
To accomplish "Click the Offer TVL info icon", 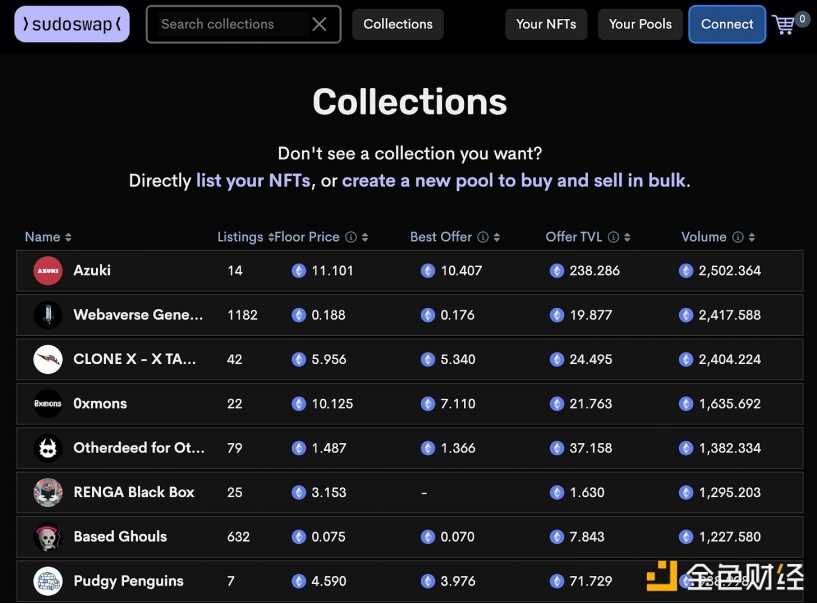I will [614, 237].
